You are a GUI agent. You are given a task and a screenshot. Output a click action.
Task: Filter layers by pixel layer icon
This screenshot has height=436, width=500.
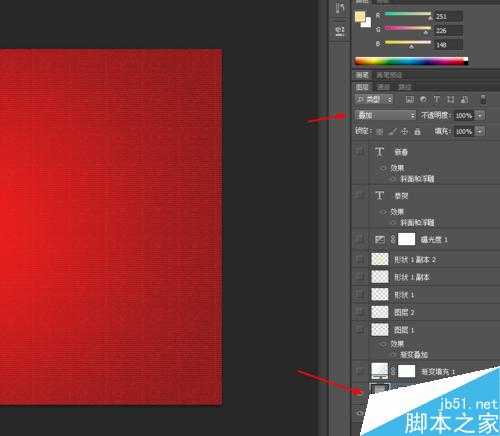pyautogui.click(x=410, y=100)
